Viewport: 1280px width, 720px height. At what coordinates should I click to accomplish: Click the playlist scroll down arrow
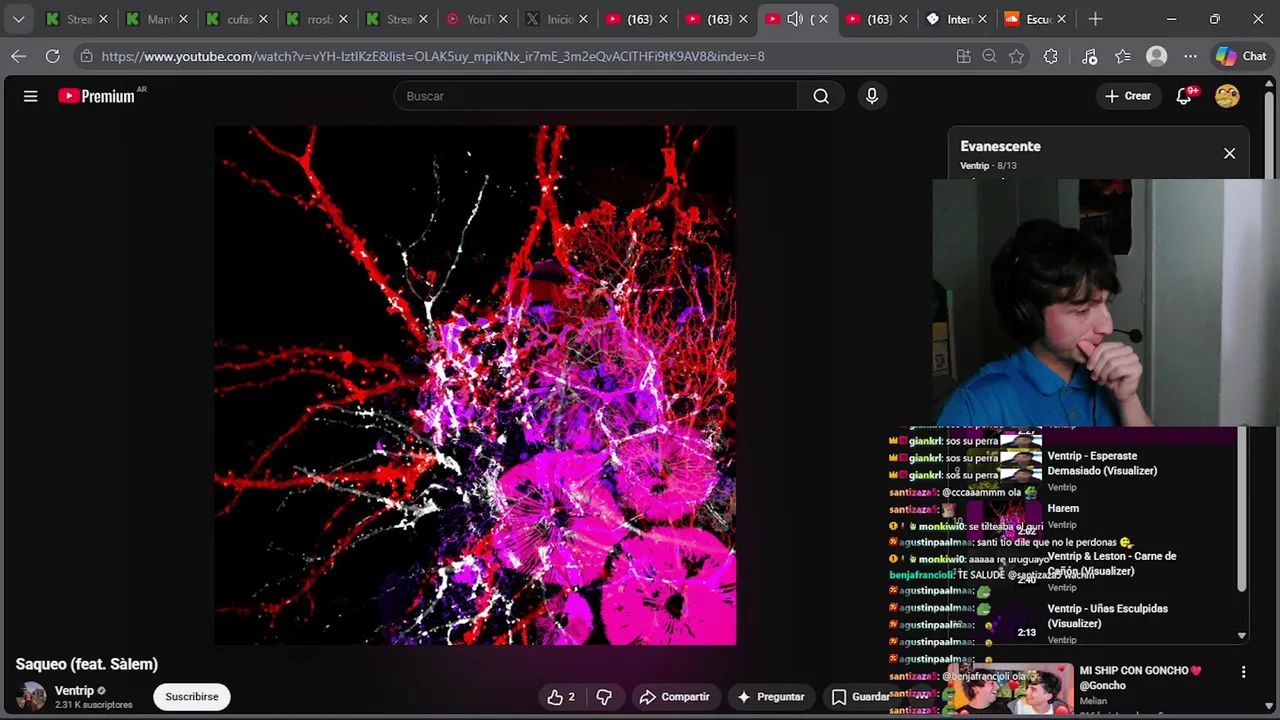[x=1242, y=635]
